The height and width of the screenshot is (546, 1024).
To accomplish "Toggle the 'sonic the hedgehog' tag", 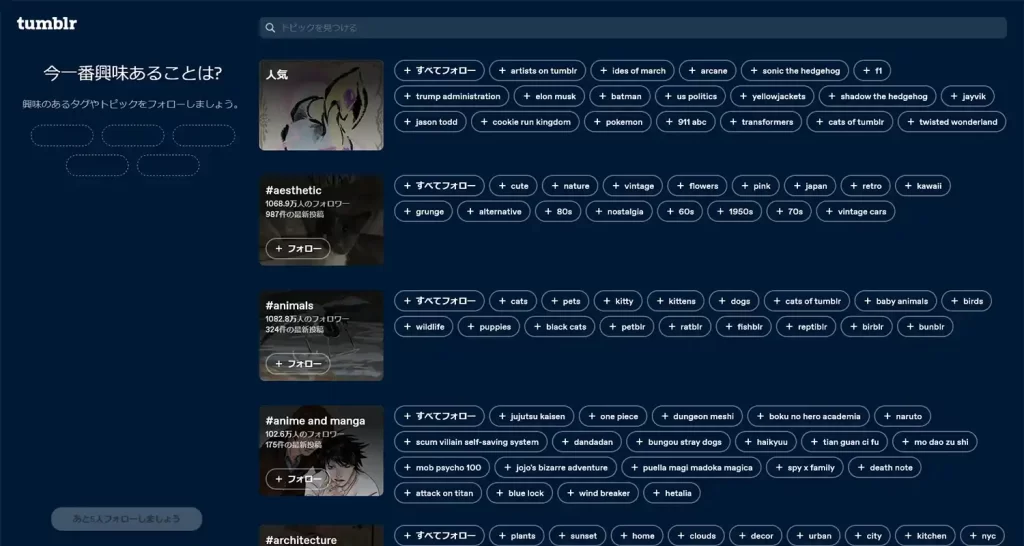I will (795, 71).
